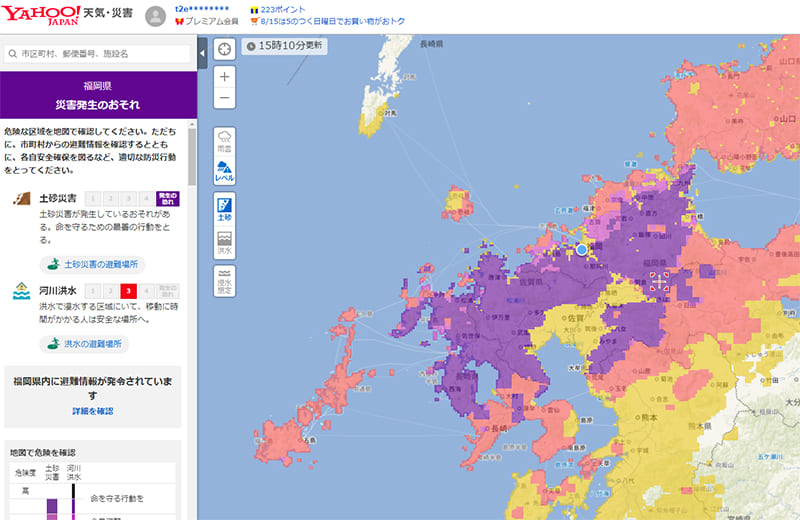Click the purple 発生の恐れ level badge for 土砂災害
Screen dimensions: 800x520
pos(168,198)
